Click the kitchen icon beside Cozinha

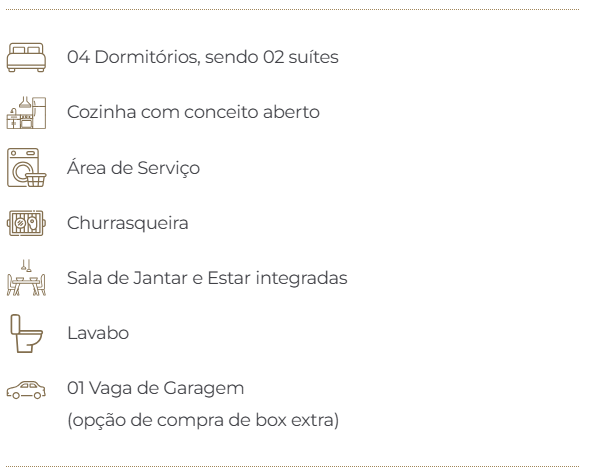tap(24, 113)
